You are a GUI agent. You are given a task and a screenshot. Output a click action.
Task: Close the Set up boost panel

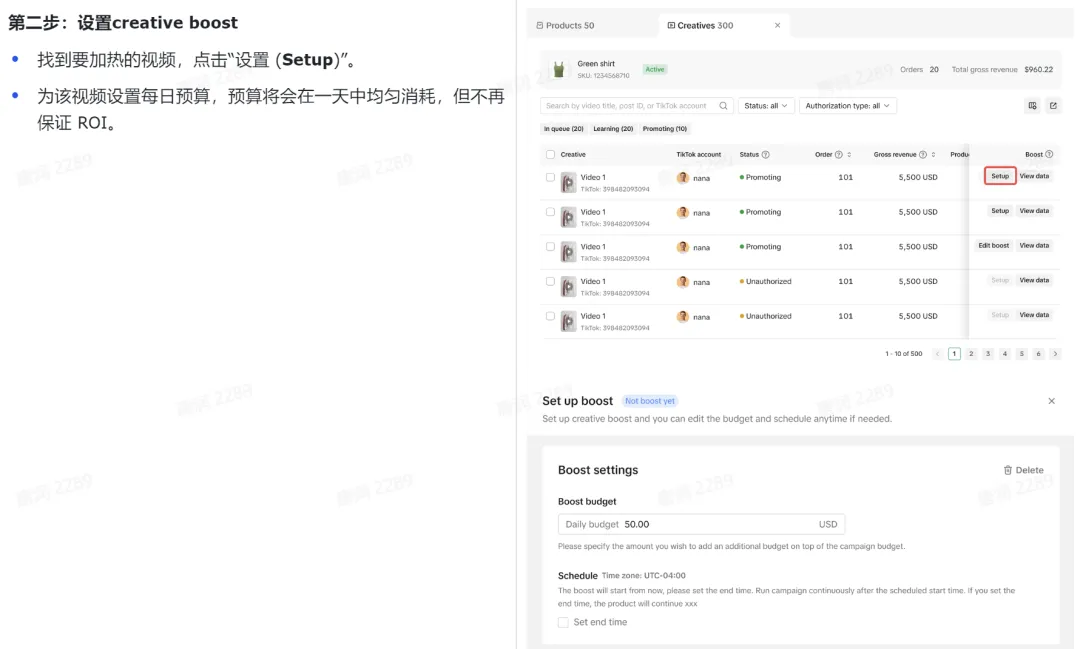coord(1051,401)
